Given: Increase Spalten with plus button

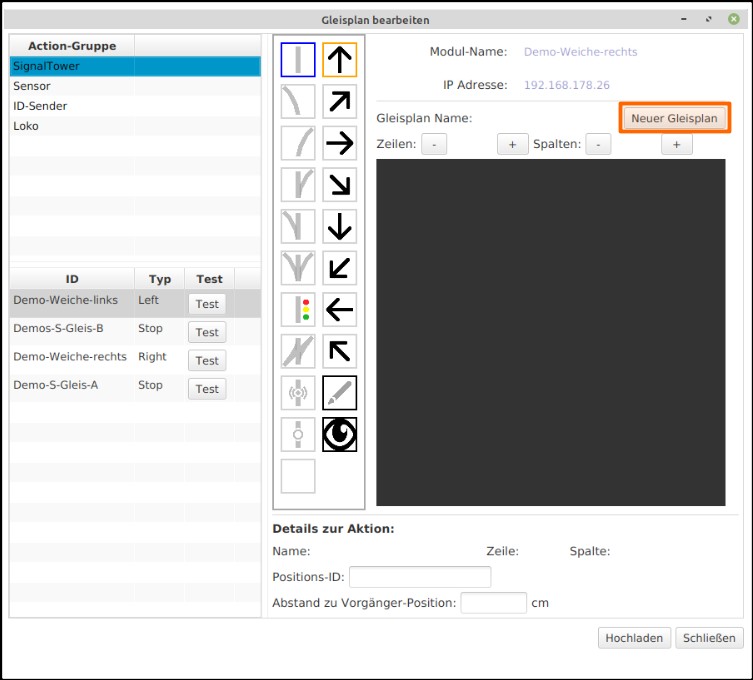Looking at the screenshot, I should point(676,144).
